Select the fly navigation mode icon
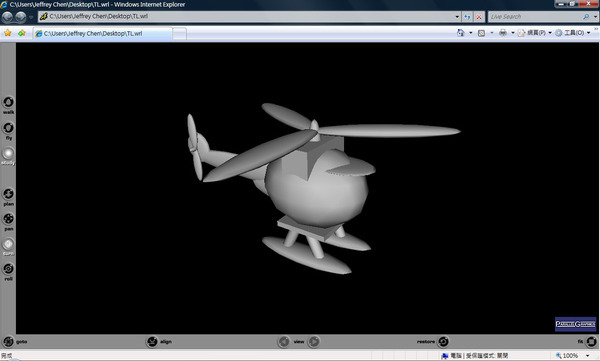Viewport: 600px width, 361px height. [8, 128]
